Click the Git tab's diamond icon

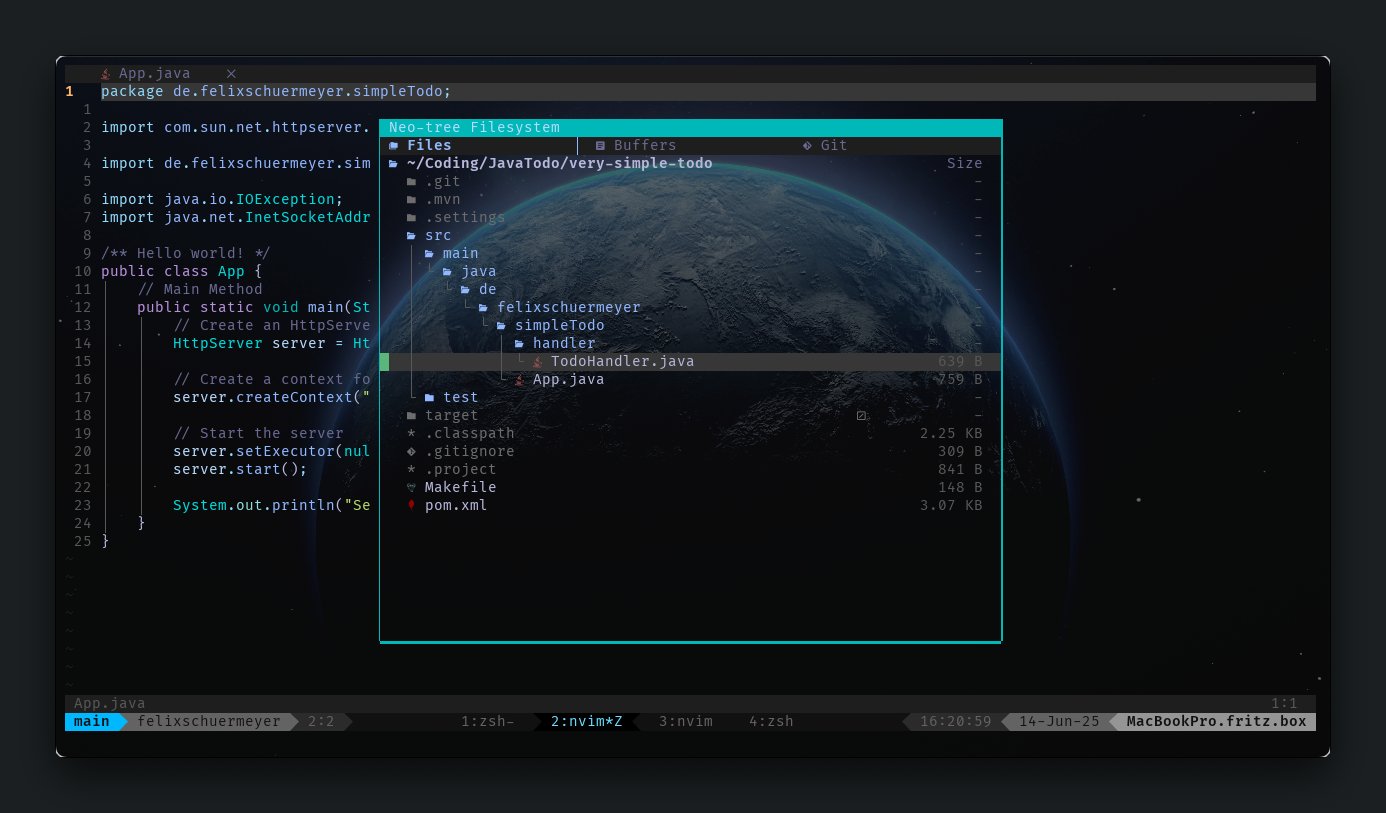807,145
